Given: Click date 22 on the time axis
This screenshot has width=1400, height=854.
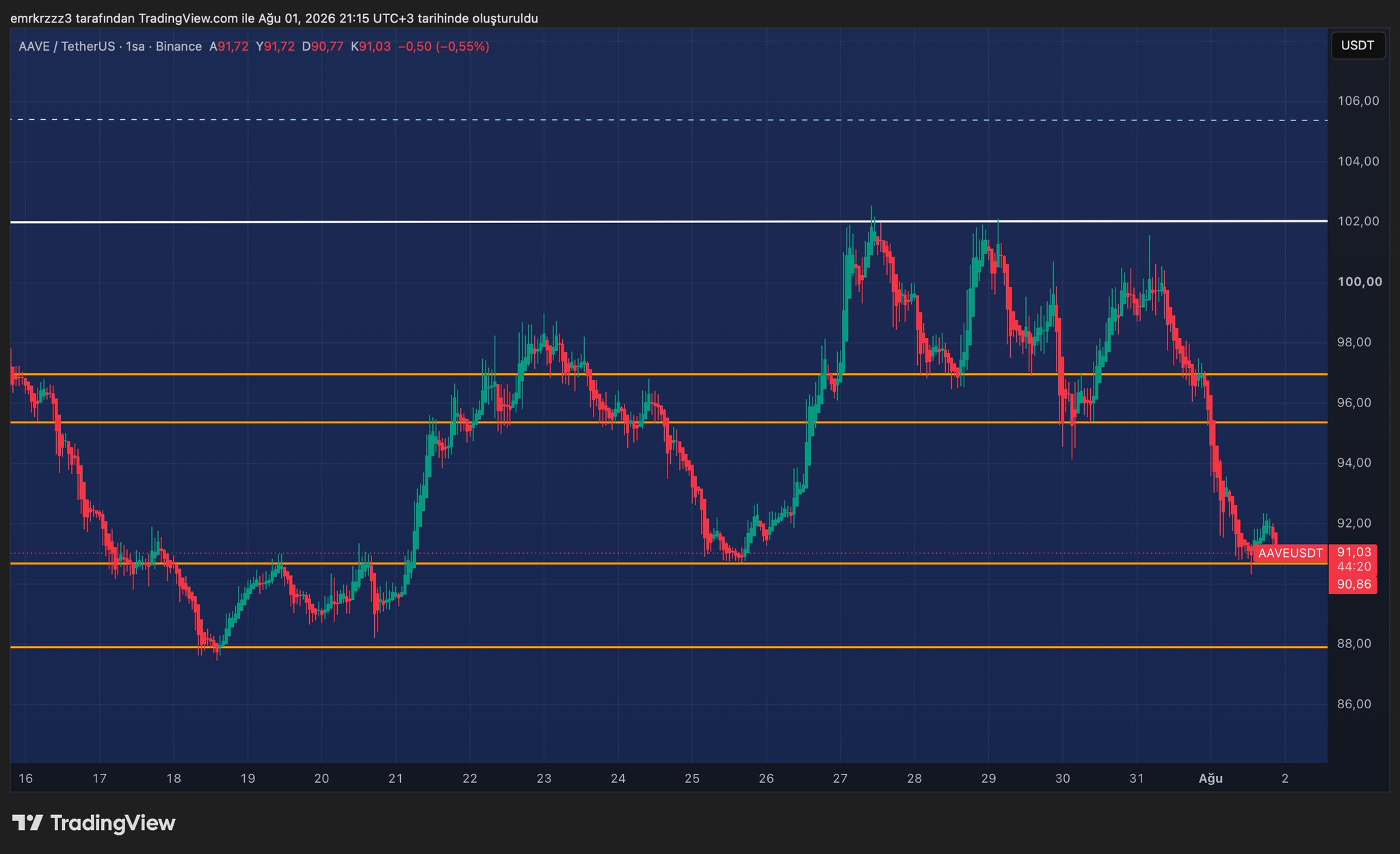Looking at the screenshot, I should 470,778.
